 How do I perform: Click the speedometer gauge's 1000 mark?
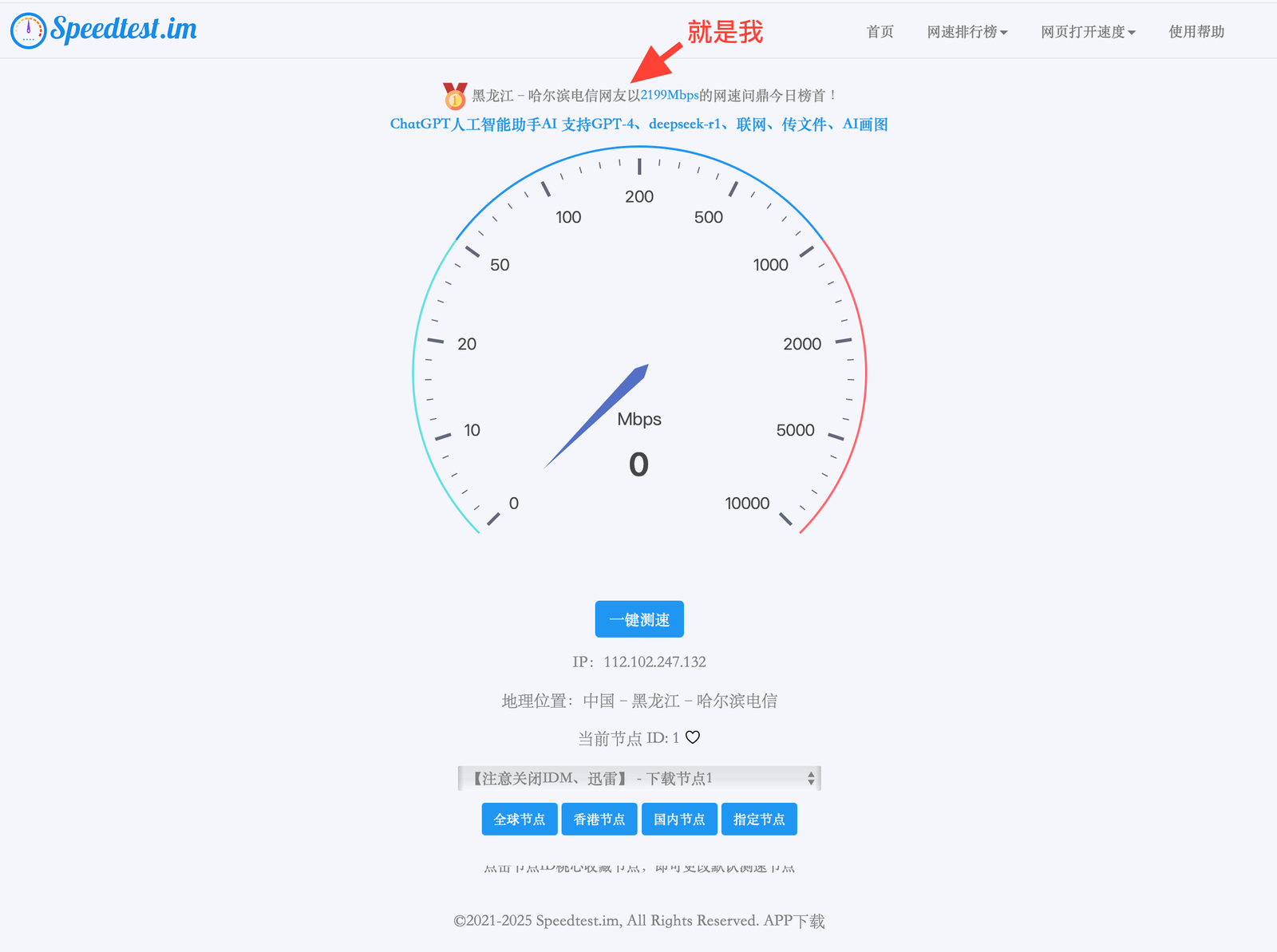pos(770,265)
